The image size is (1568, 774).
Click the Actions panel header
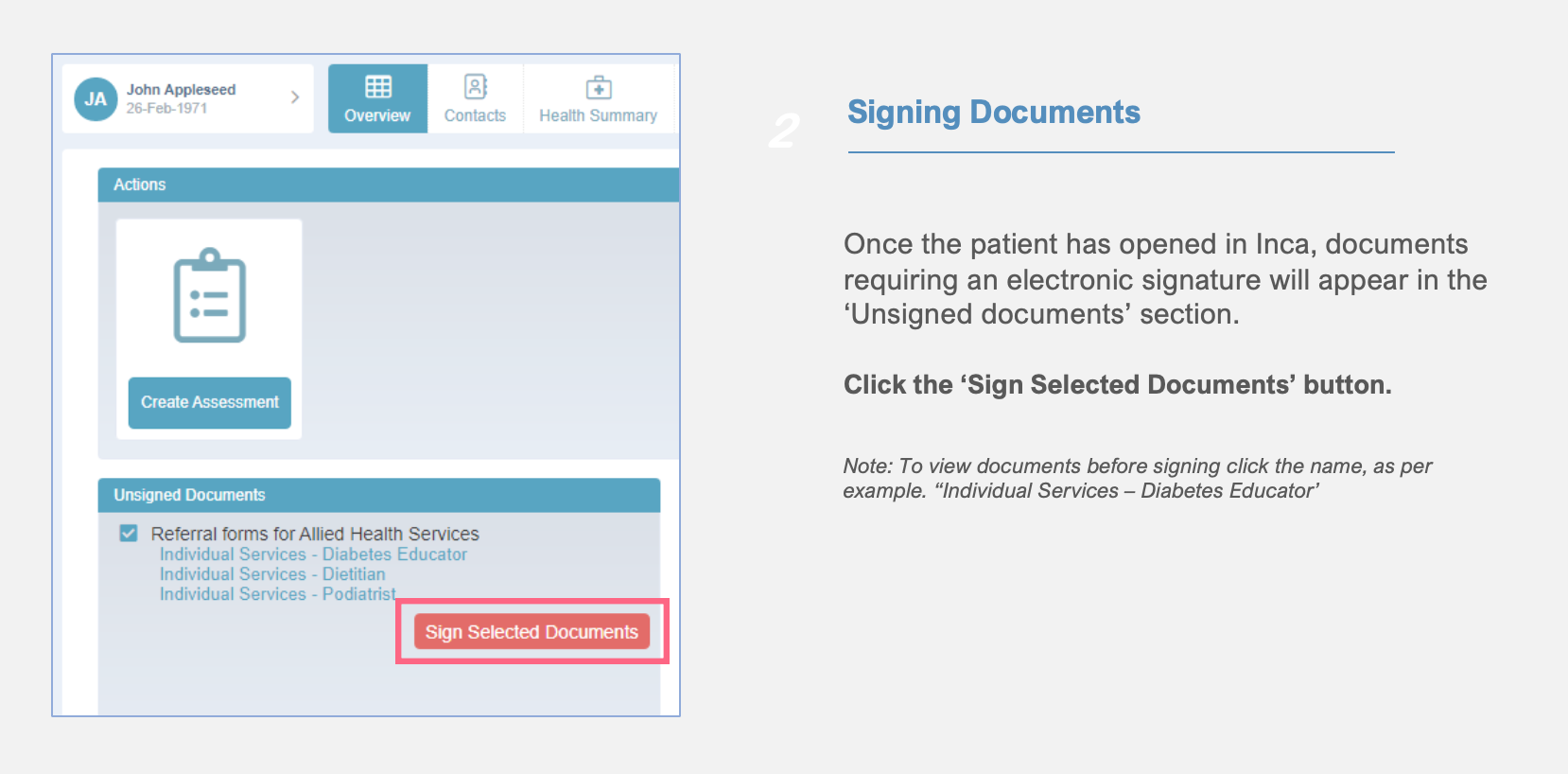click(389, 185)
